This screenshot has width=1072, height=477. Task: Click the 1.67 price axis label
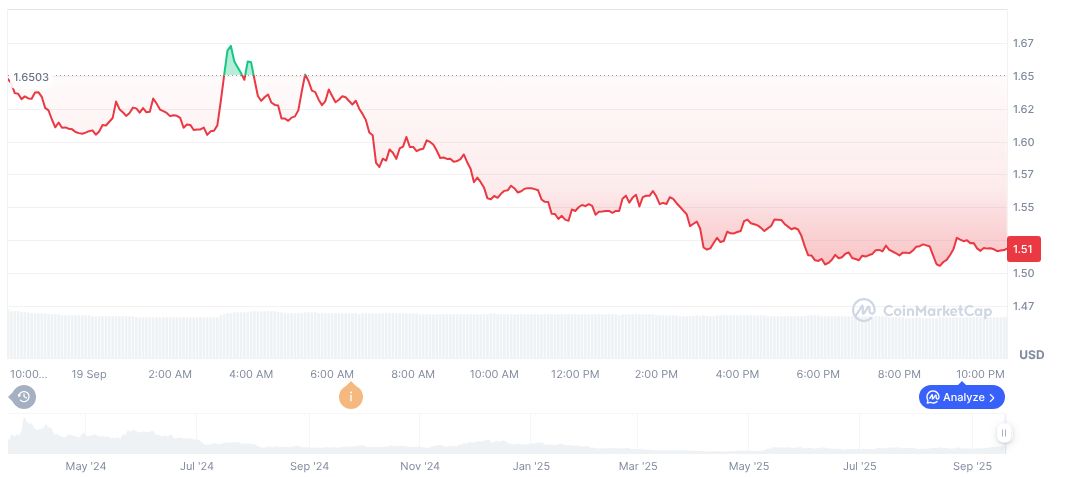tap(1021, 43)
